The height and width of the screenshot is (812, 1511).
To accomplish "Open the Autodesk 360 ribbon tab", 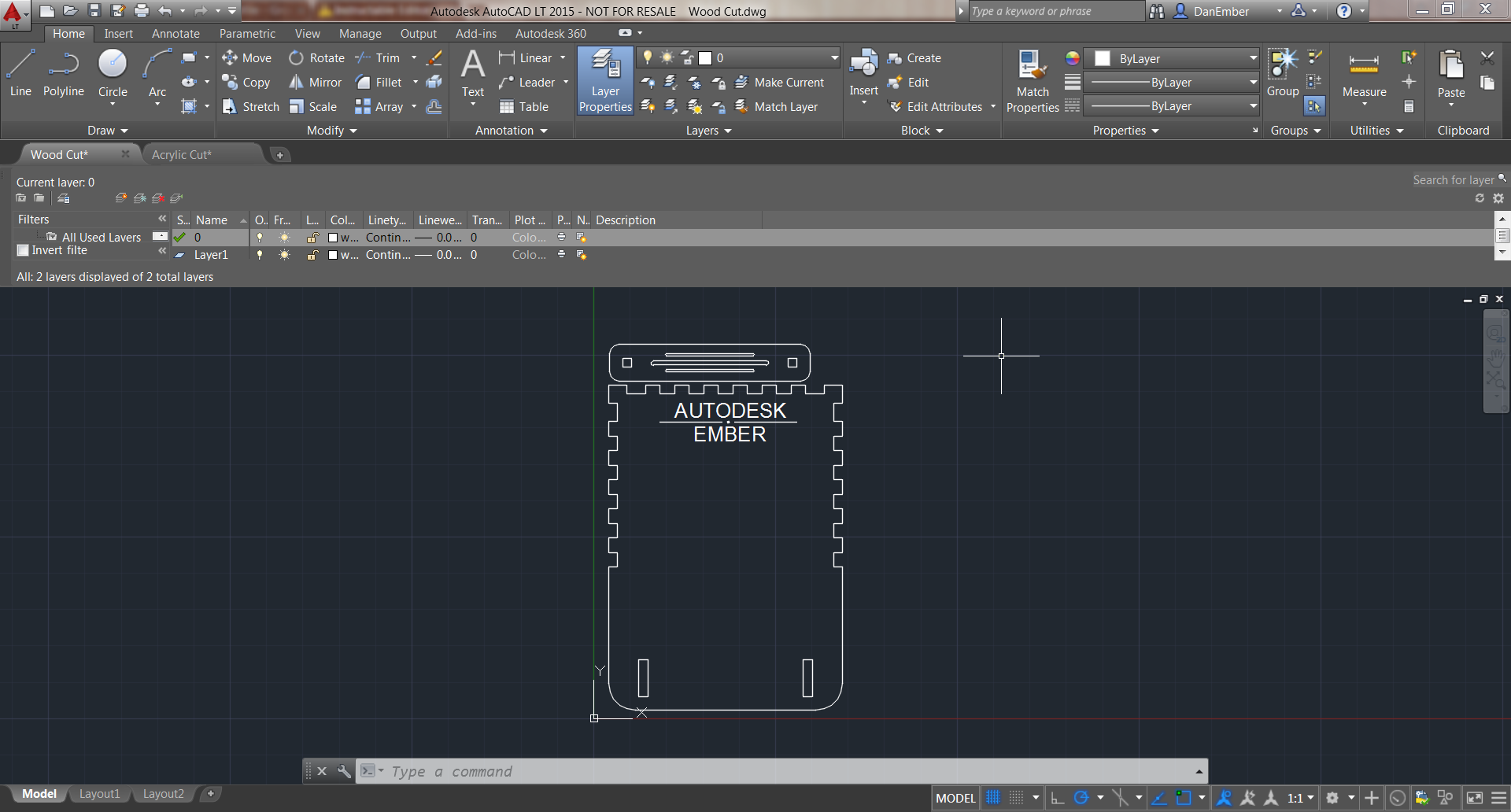I will (551, 34).
